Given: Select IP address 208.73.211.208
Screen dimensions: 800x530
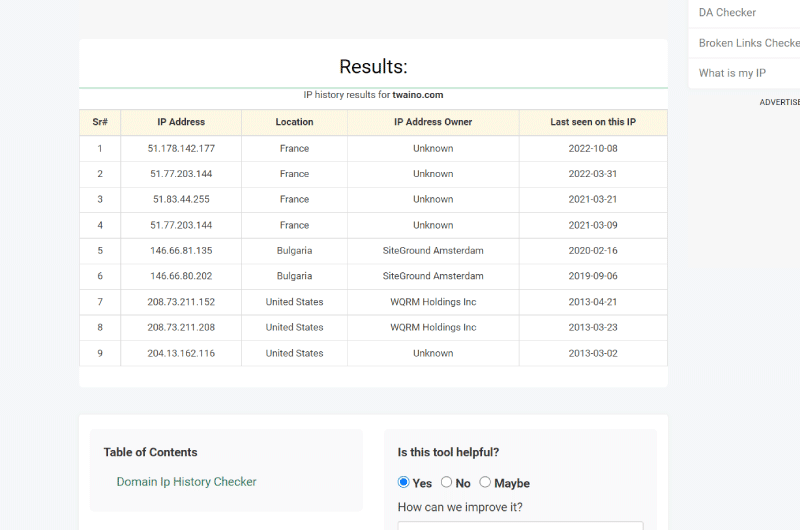Looking at the screenshot, I should coord(181,327).
